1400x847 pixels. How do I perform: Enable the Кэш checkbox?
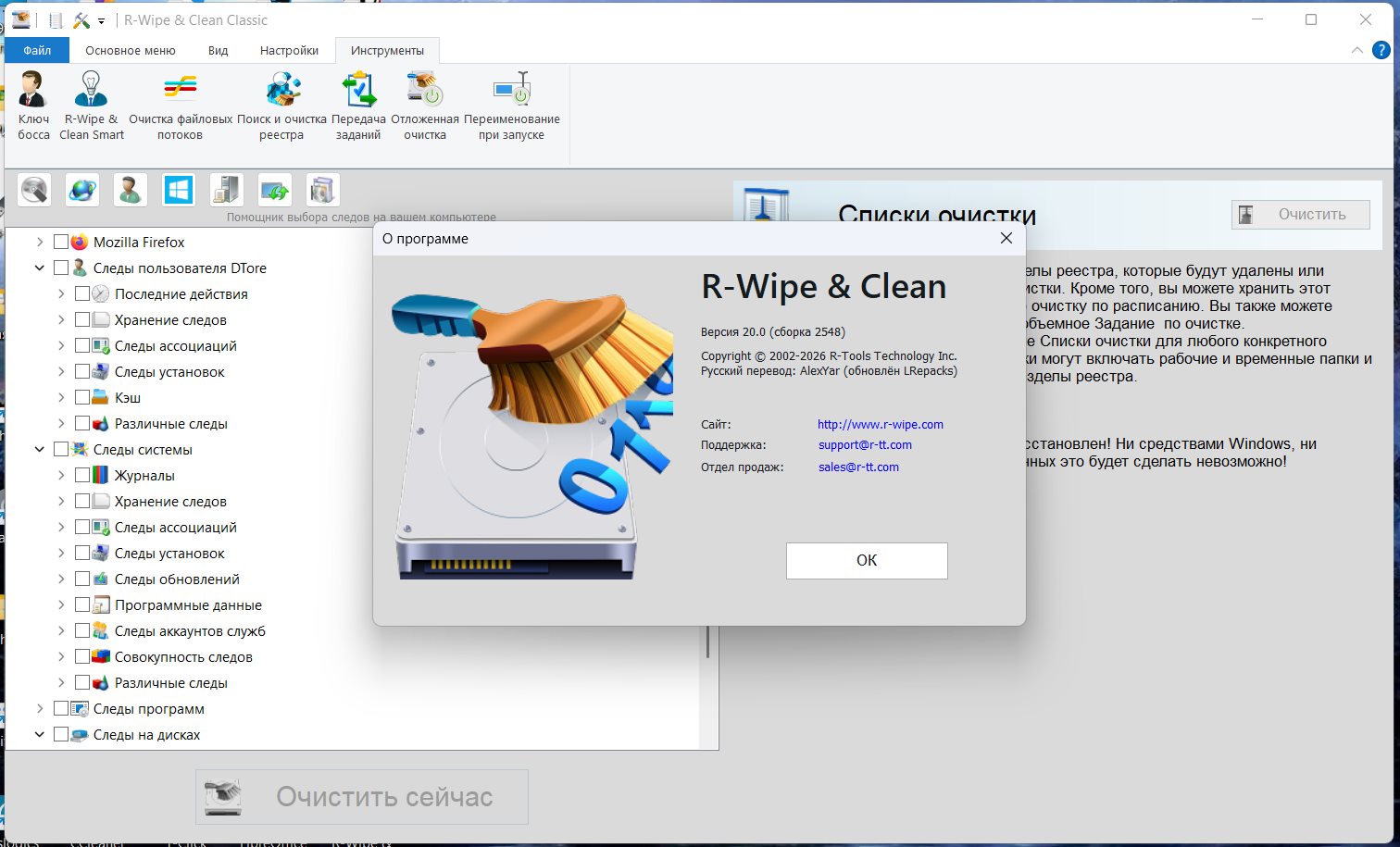82,397
